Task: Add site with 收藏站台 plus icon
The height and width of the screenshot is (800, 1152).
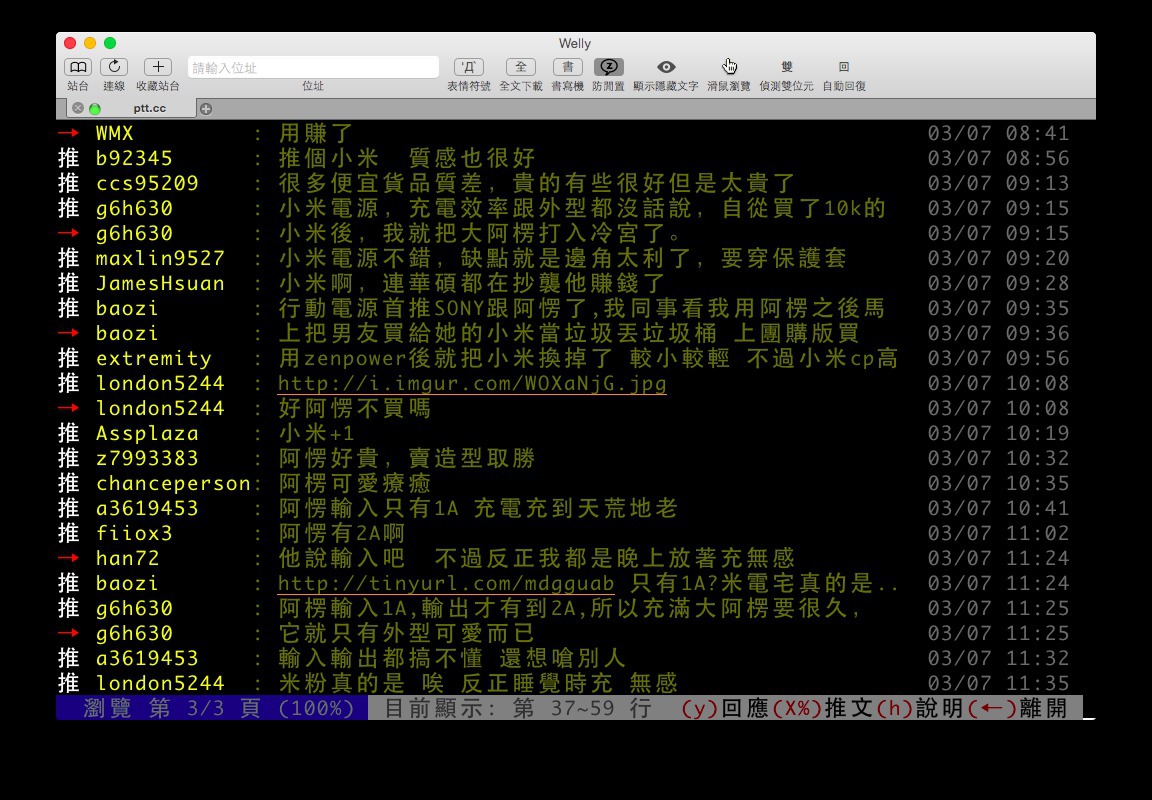Action: [158, 67]
